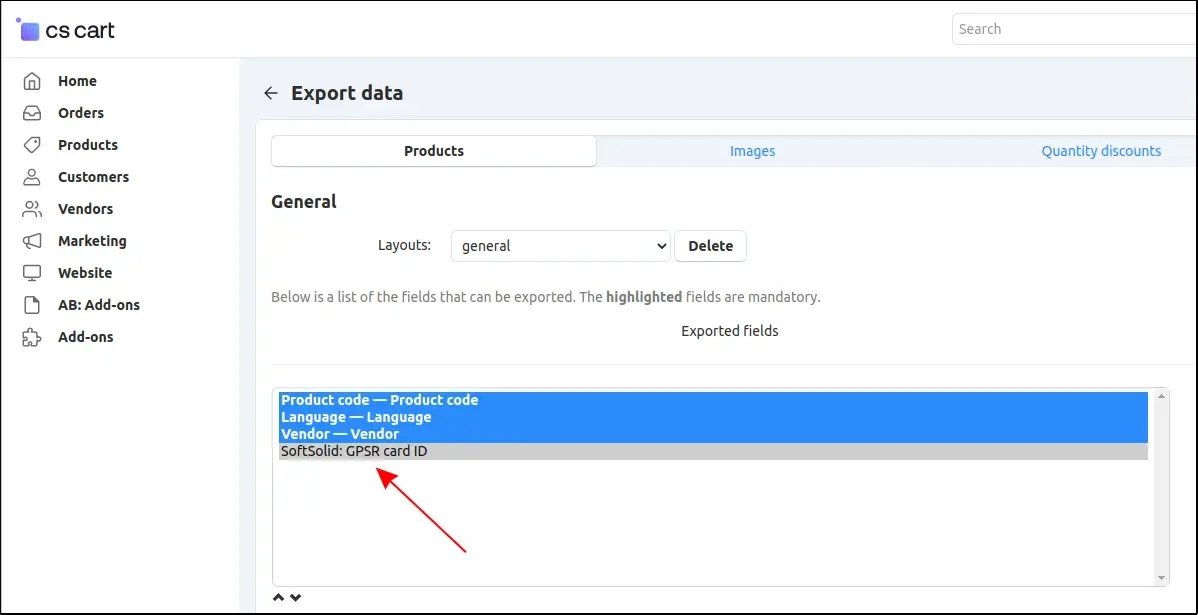Open the Marketing menu item

pos(92,241)
